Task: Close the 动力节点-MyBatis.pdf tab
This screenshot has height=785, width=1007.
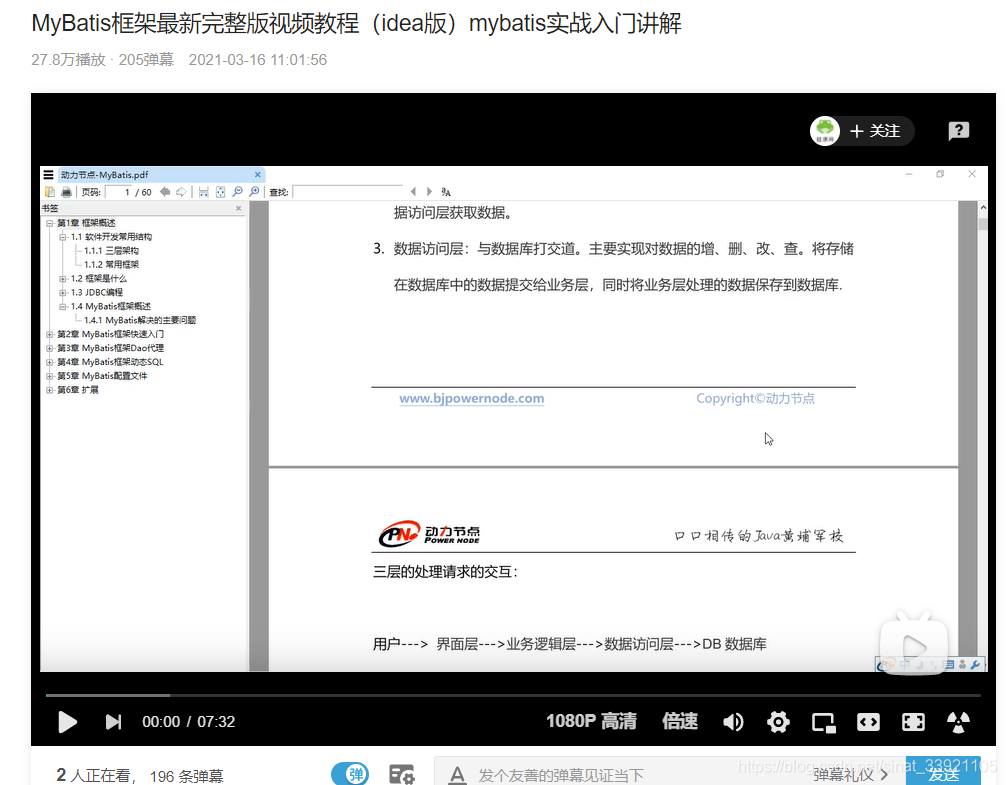Action: [258, 175]
